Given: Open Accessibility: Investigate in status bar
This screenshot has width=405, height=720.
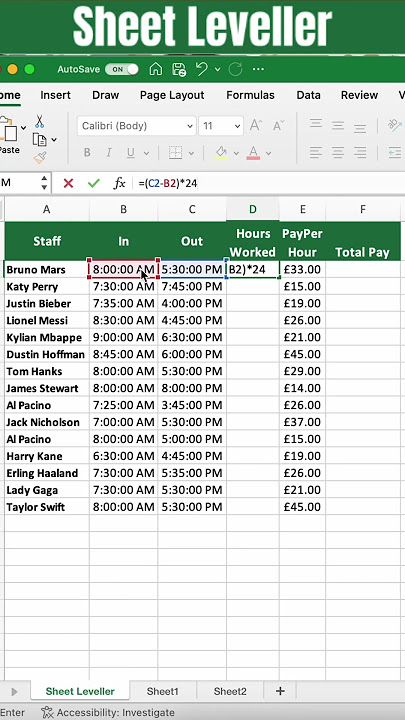Looking at the screenshot, I should (108, 713).
